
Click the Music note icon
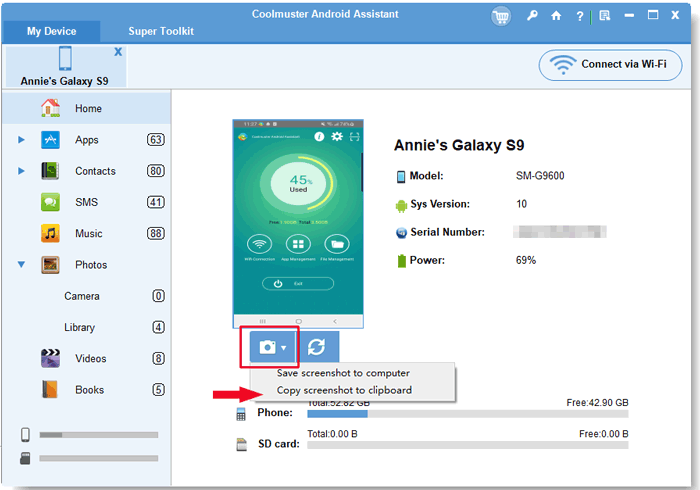pos(50,233)
